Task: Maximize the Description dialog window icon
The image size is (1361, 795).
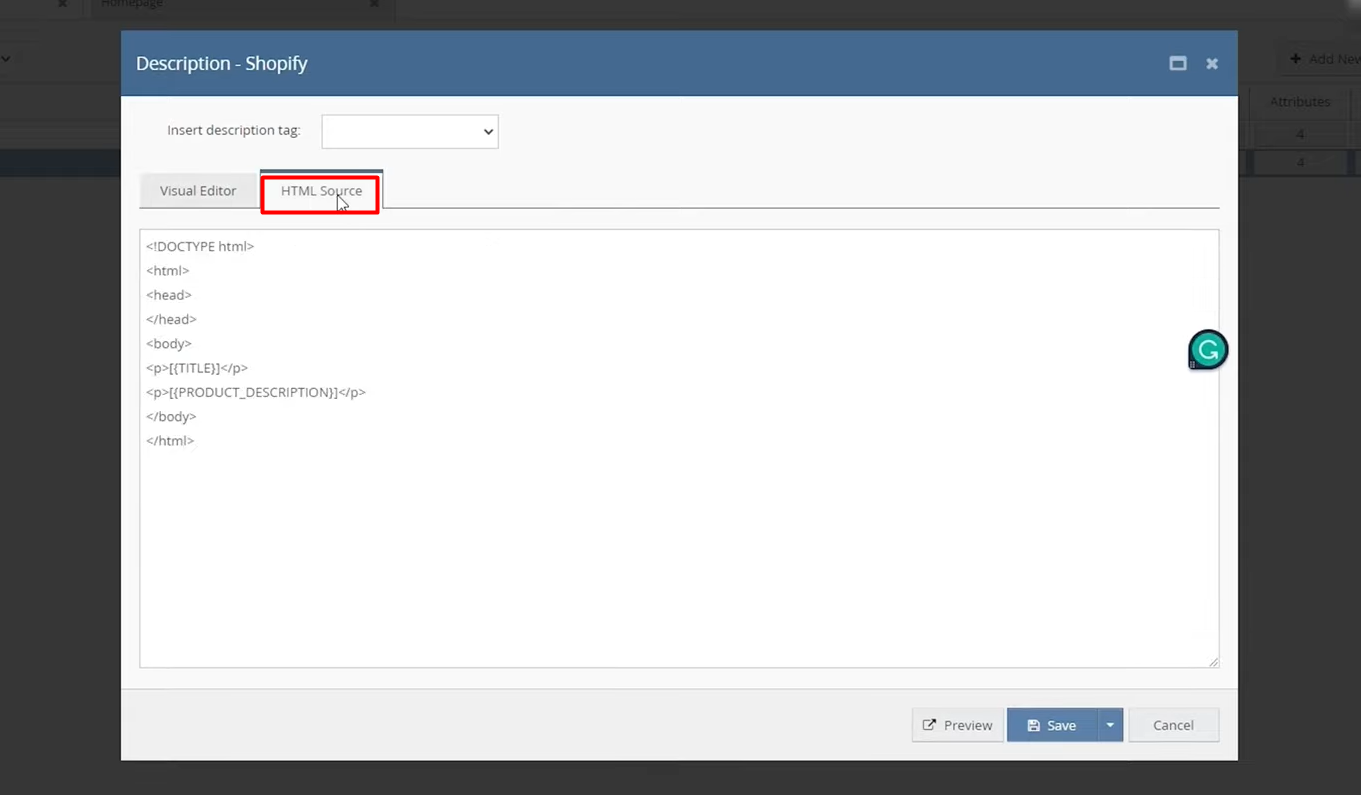Action: 1178,63
